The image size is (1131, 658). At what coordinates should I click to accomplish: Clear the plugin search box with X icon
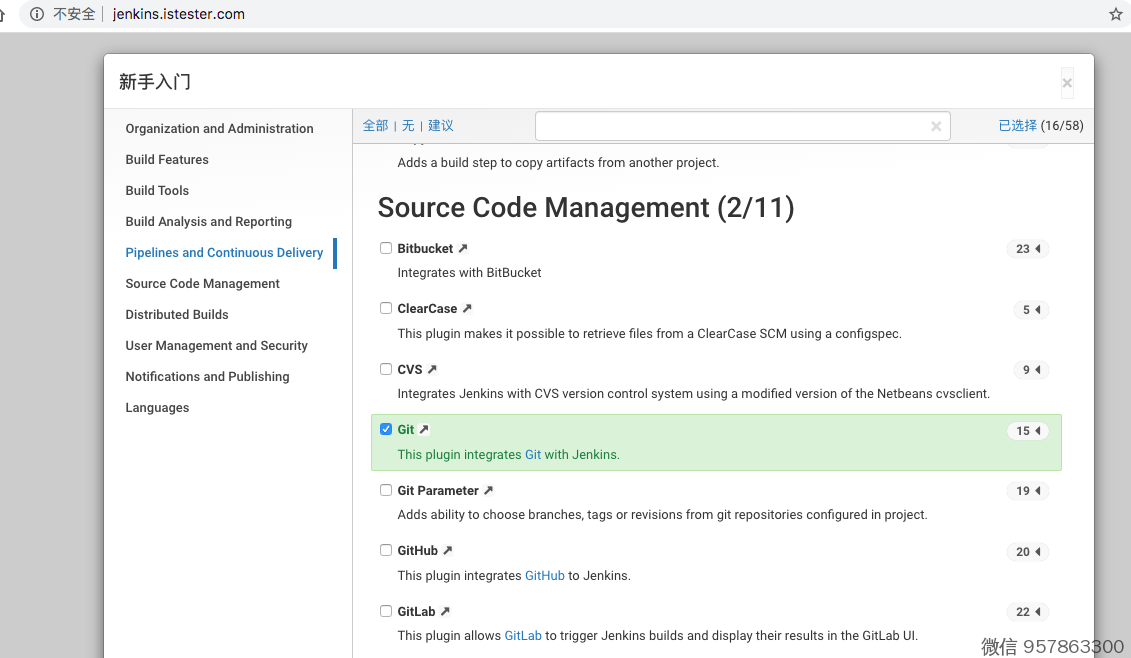936,126
